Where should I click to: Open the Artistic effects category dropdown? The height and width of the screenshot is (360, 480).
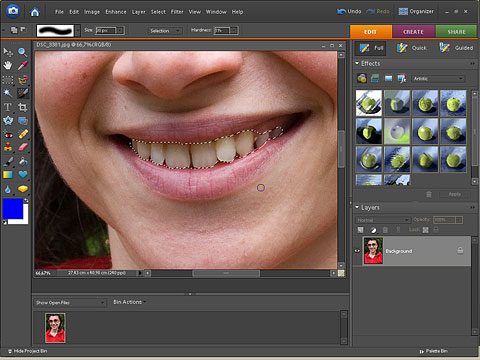point(438,79)
